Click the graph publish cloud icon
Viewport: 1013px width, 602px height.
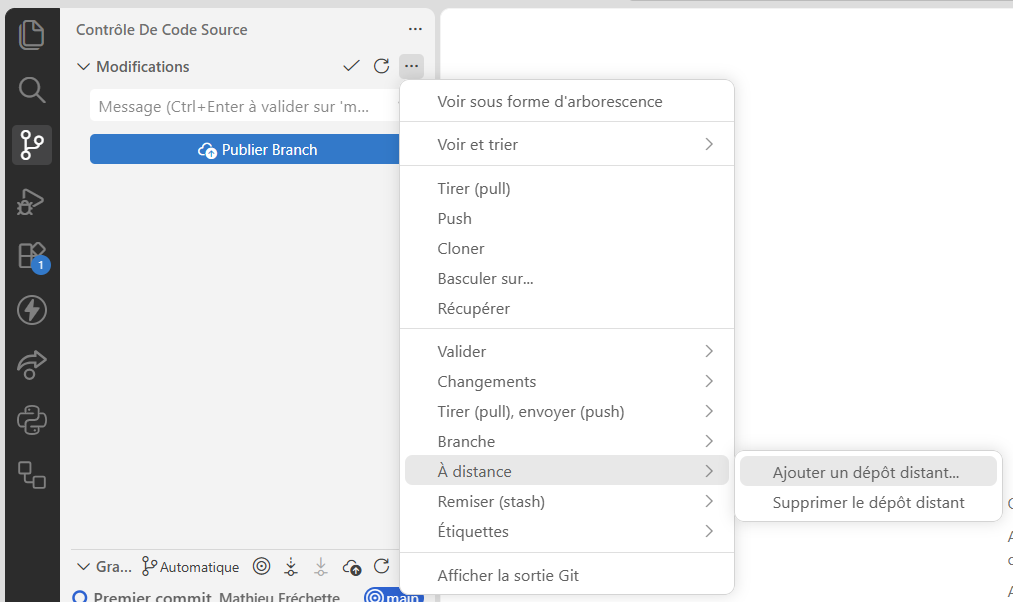pyautogui.click(x=351, y=567)
